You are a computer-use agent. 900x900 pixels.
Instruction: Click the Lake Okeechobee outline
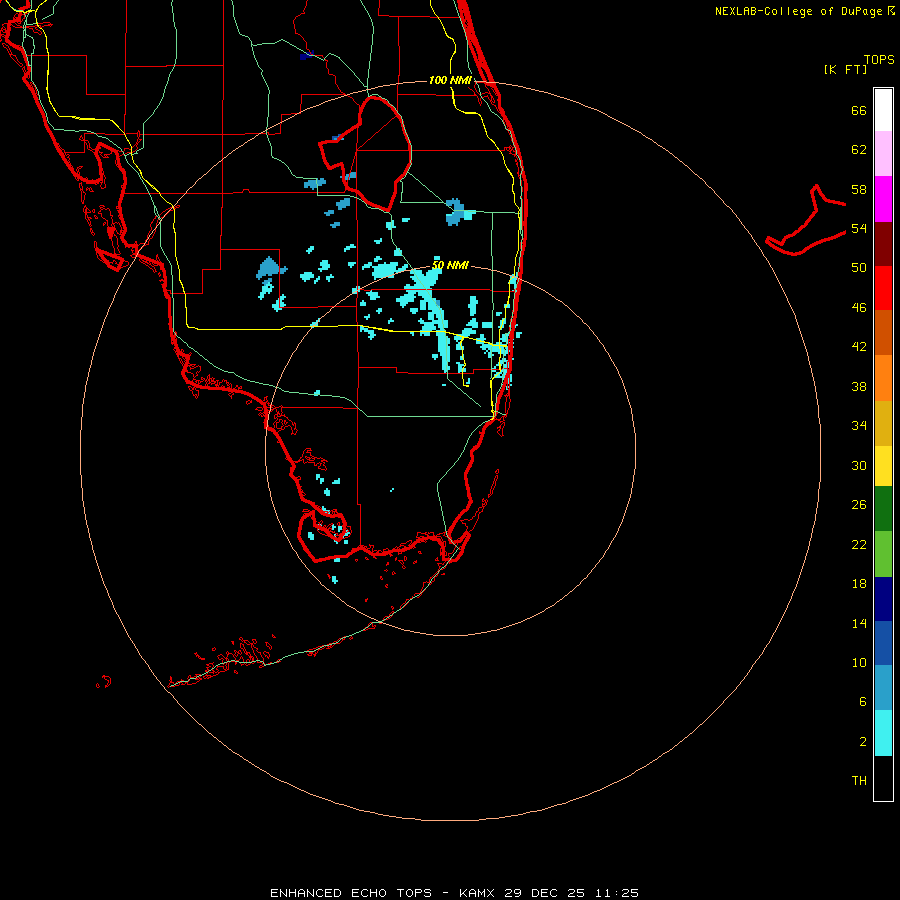(x=366, y=154)
